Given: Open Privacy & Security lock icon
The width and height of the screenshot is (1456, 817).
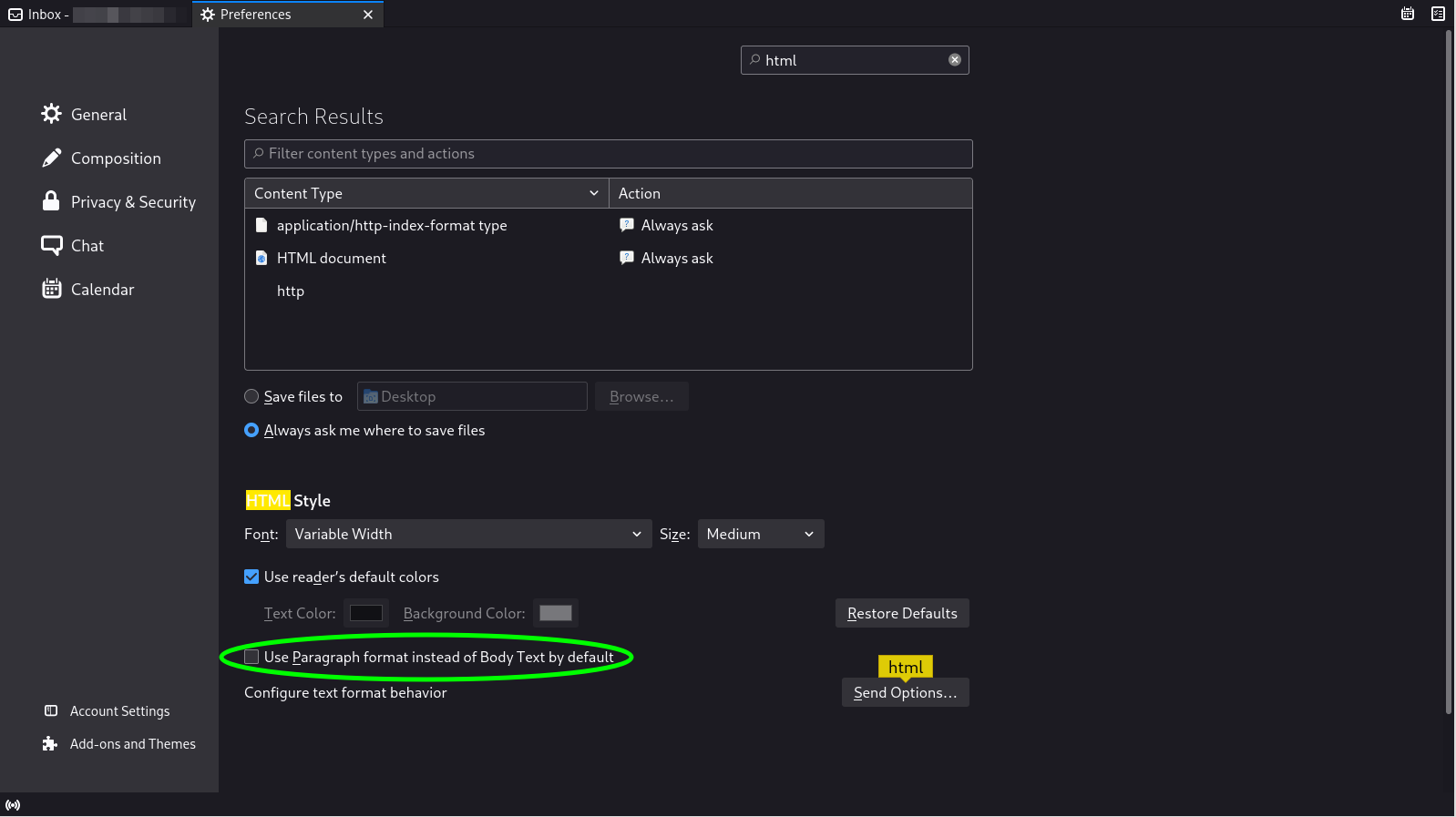Looking at the screenshot, I should point(51,201).
